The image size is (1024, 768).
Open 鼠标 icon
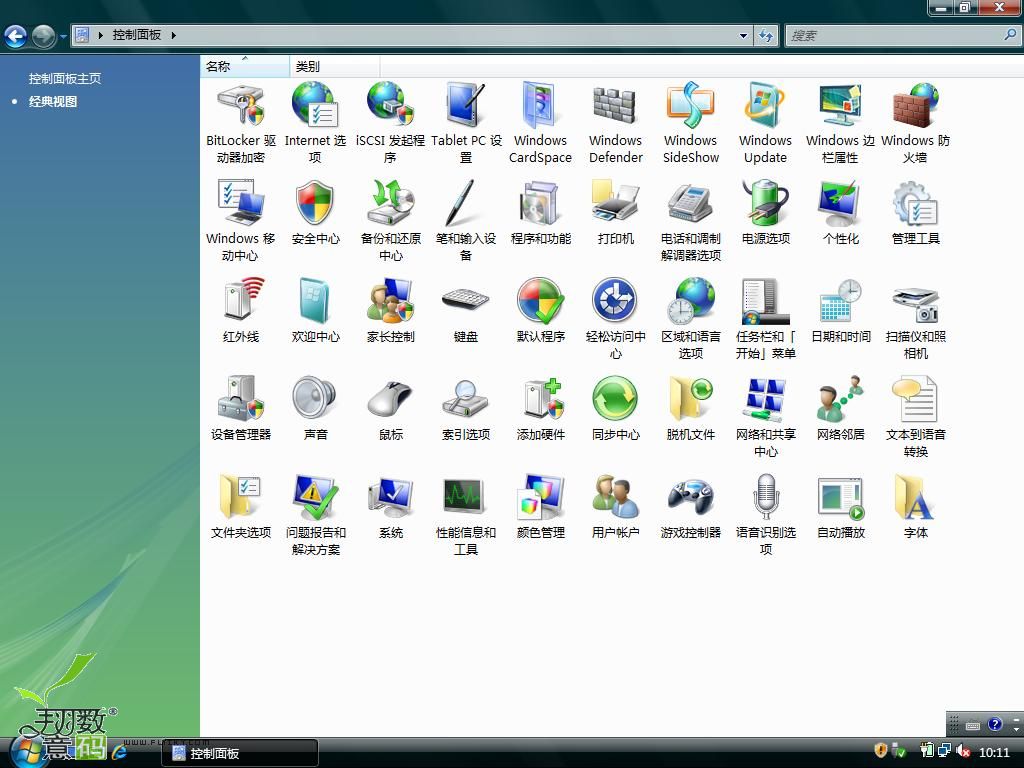(x=391, y=398)
